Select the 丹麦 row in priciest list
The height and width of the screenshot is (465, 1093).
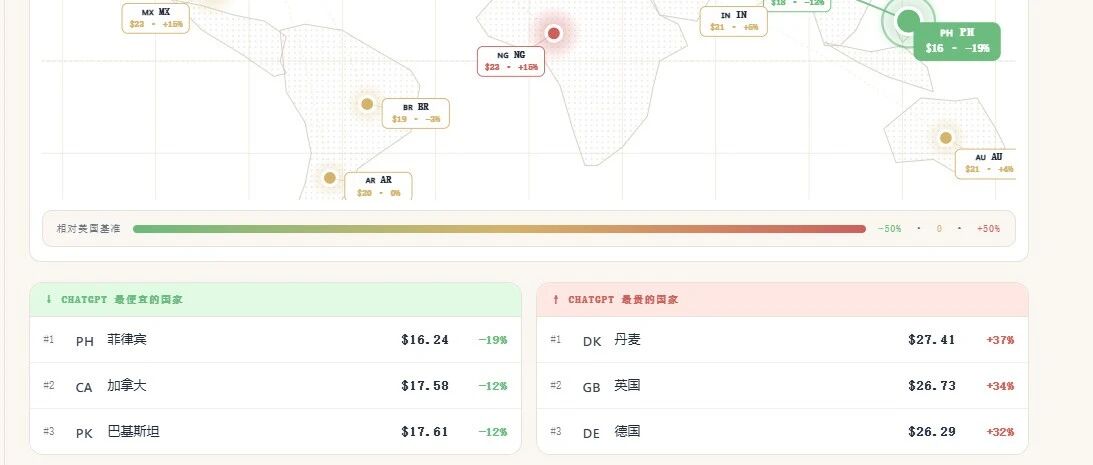[x=782, y=340]
